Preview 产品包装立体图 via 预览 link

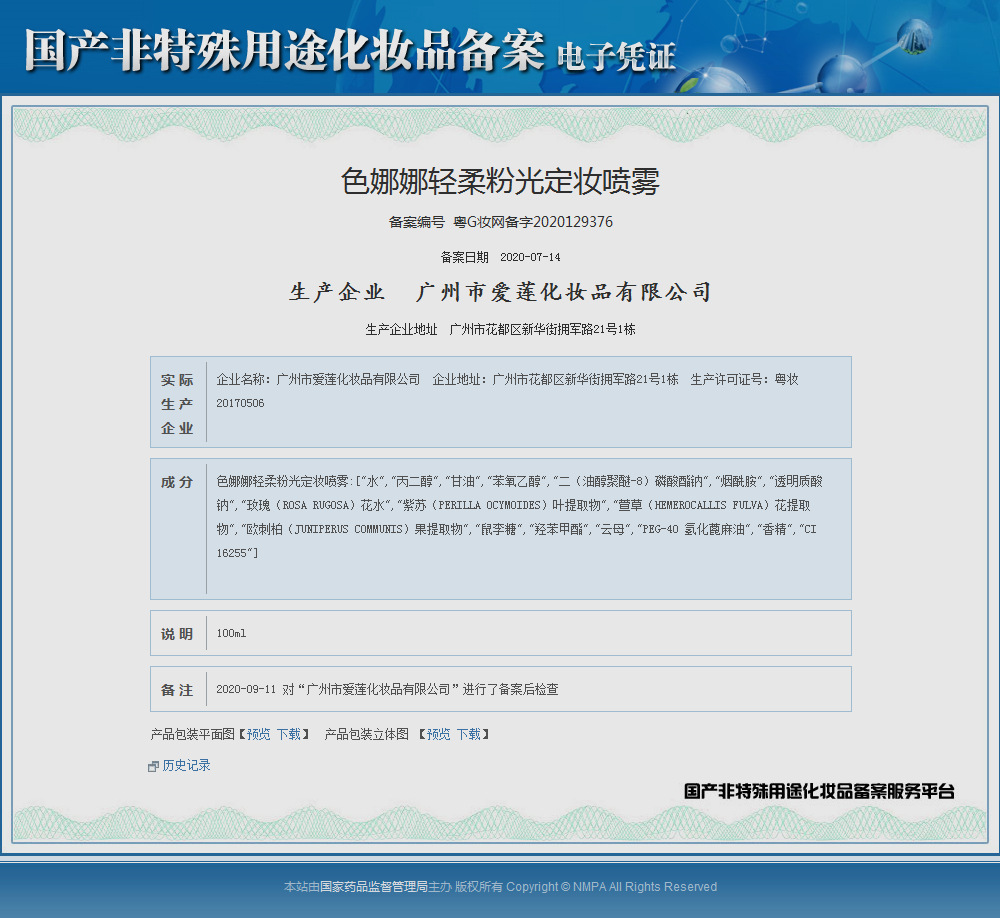click(x=438, y=734)
